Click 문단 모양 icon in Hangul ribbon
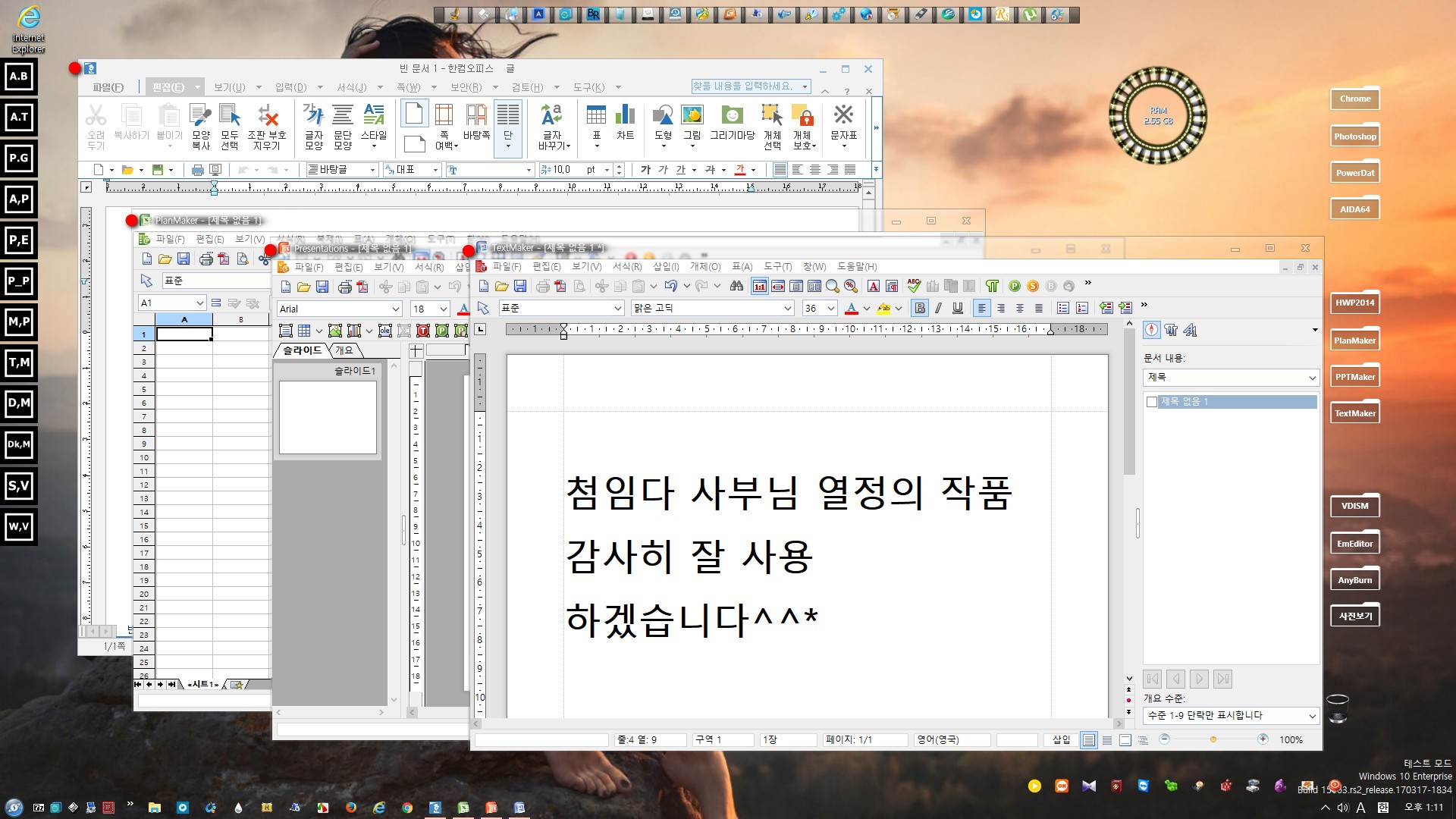The width and height of the screenshot is (1456, 819). point(343,127)
